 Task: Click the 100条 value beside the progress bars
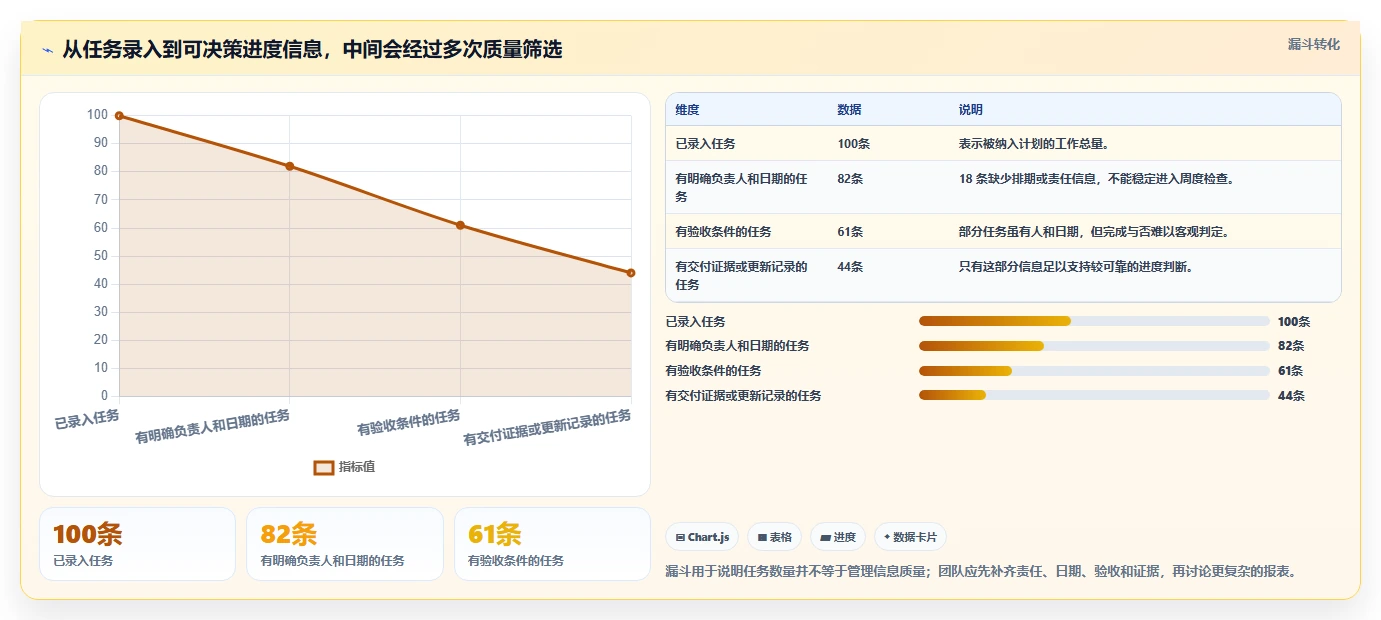tap(1294, 322)
